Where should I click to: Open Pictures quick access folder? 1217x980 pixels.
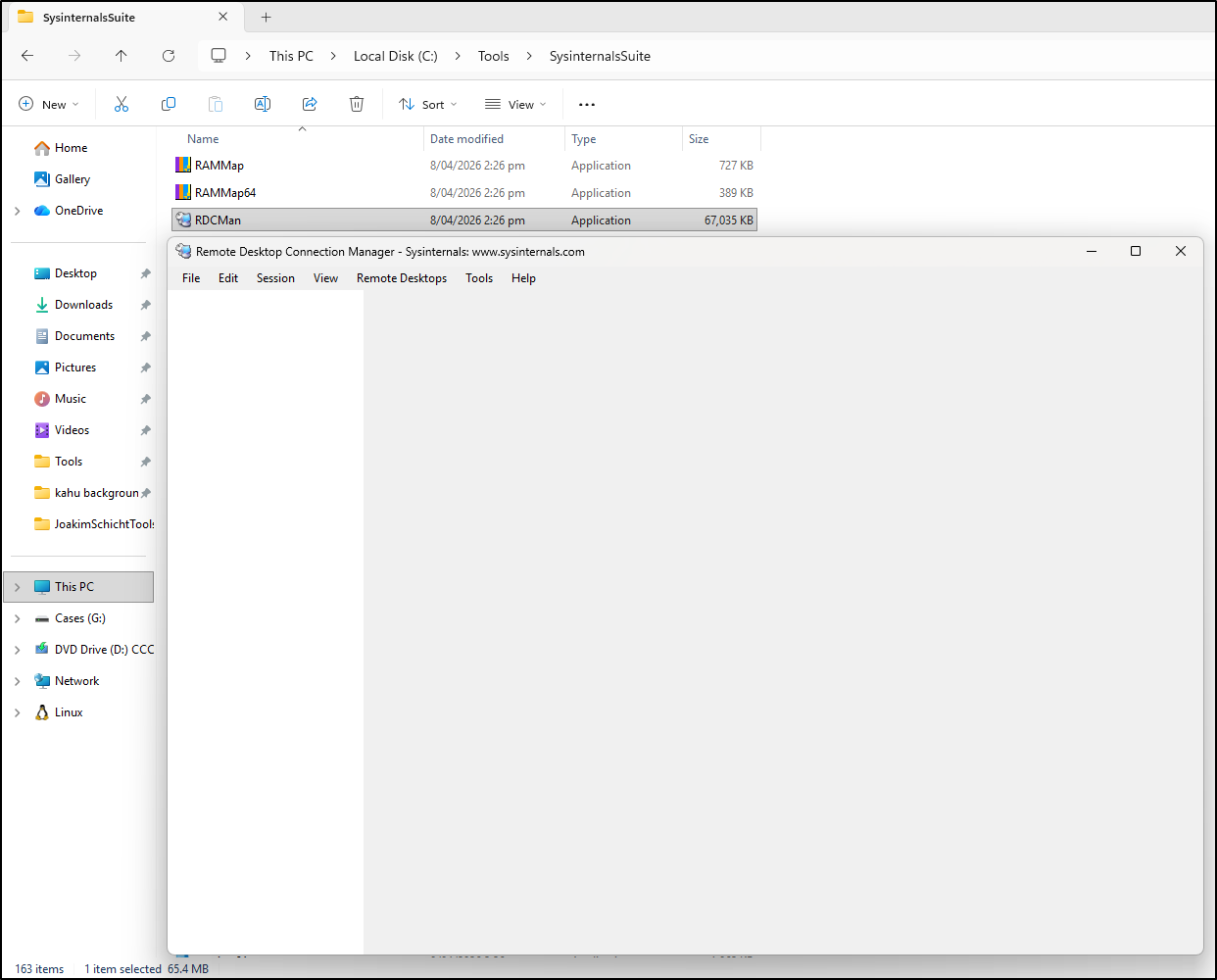(x=75, y=367)
